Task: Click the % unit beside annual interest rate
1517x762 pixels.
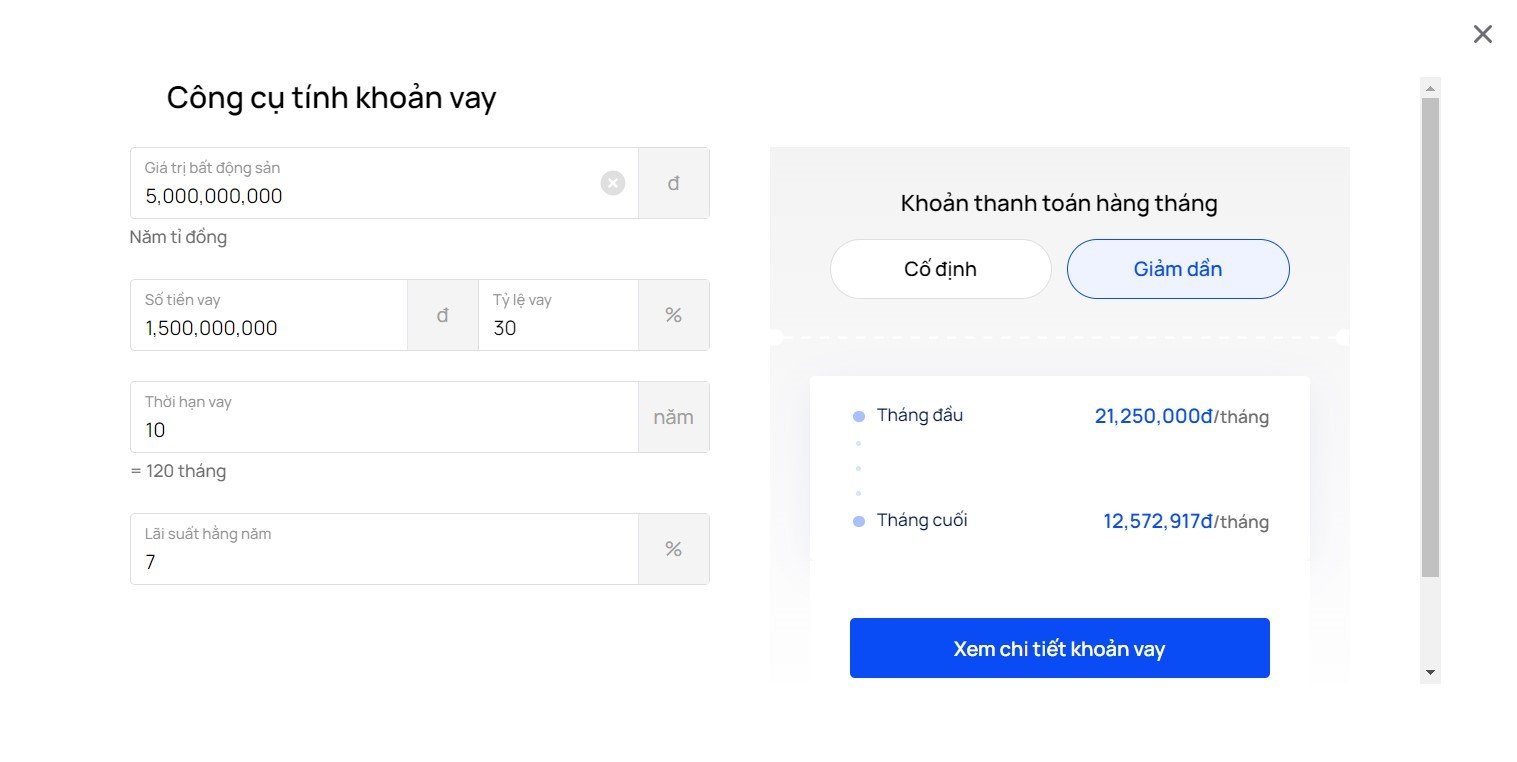Action: point(674,549)
